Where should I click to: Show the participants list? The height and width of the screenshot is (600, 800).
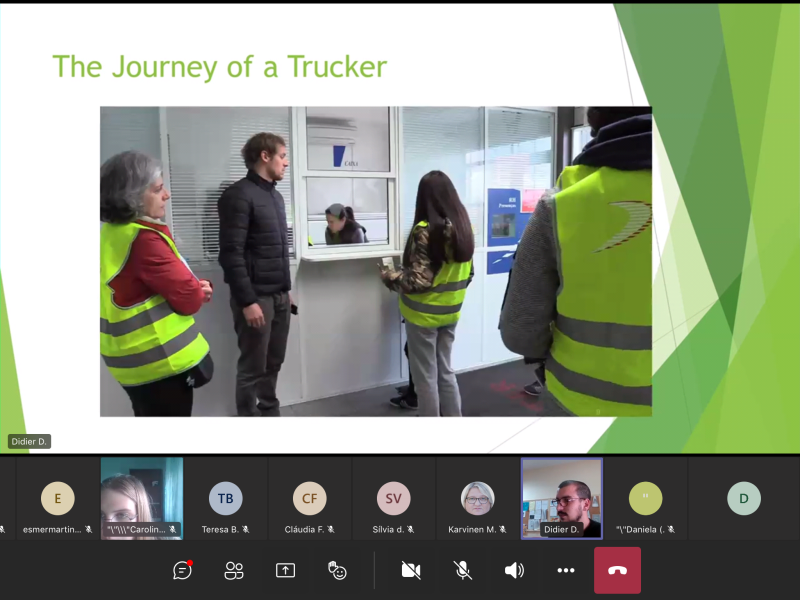coord(234,570)
